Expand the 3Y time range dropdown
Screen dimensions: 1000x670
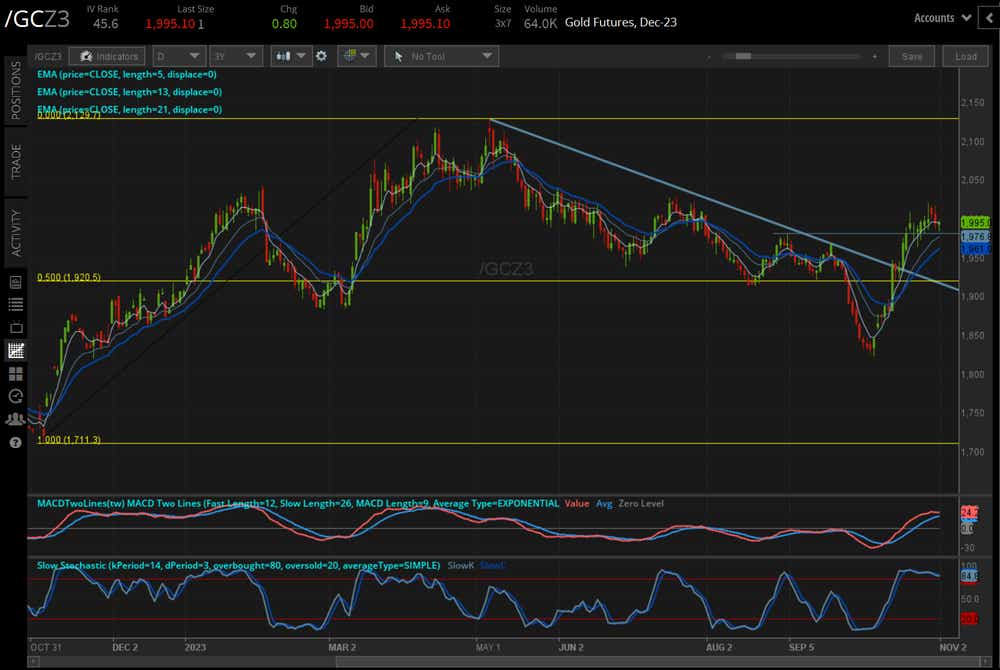click(236, 57)
